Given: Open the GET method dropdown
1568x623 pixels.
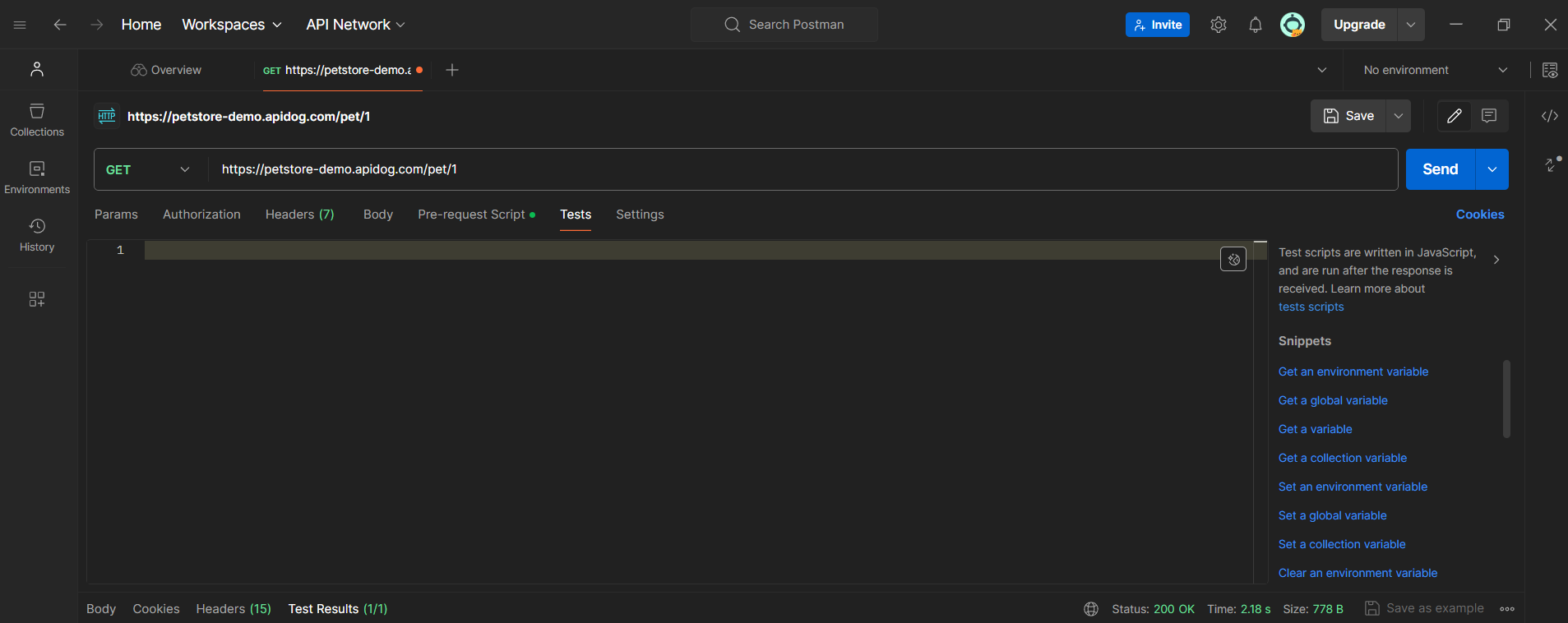Looking at the screenshot, I should pyautogui.click(x=148, y=169).
